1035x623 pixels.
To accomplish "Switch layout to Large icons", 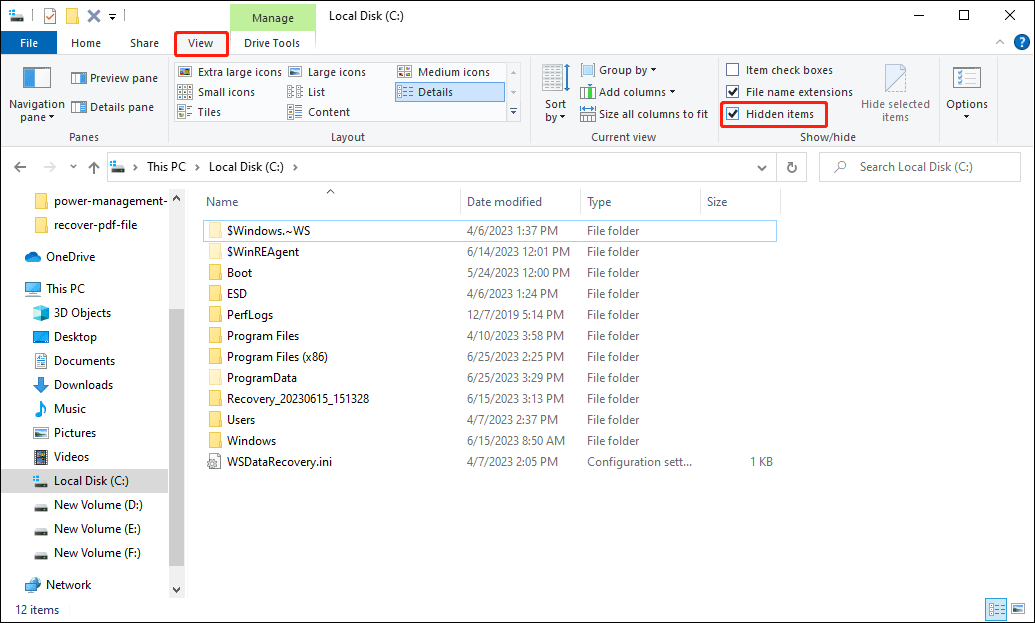I will pyautogui.click(x=327, y=72).
